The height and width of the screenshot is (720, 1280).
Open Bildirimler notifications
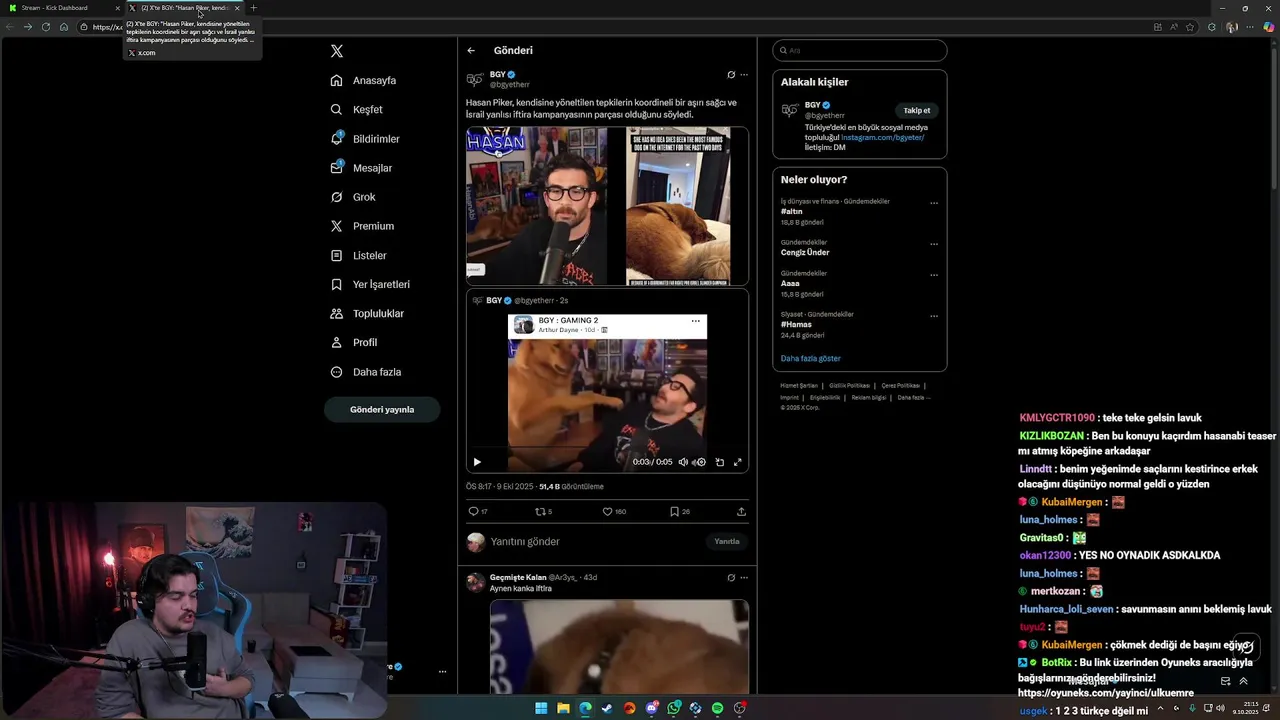pos(365,139)
